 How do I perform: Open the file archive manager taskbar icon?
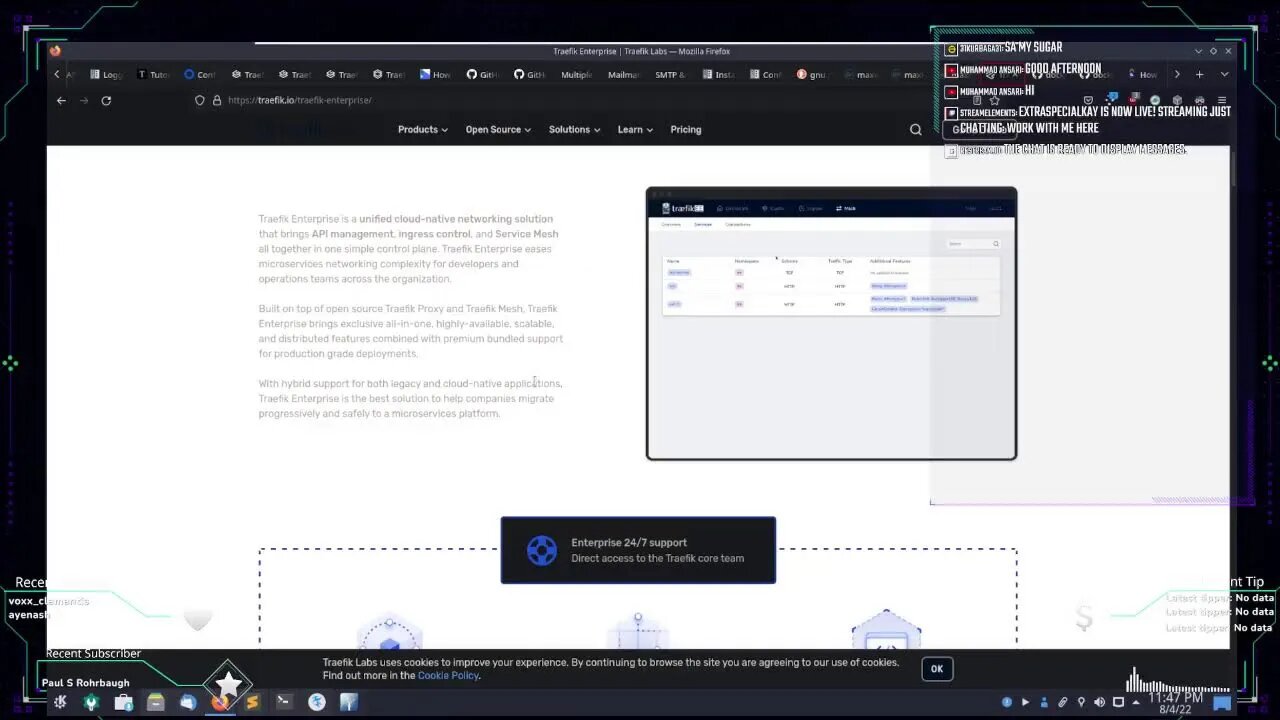(x=155, y=702)
